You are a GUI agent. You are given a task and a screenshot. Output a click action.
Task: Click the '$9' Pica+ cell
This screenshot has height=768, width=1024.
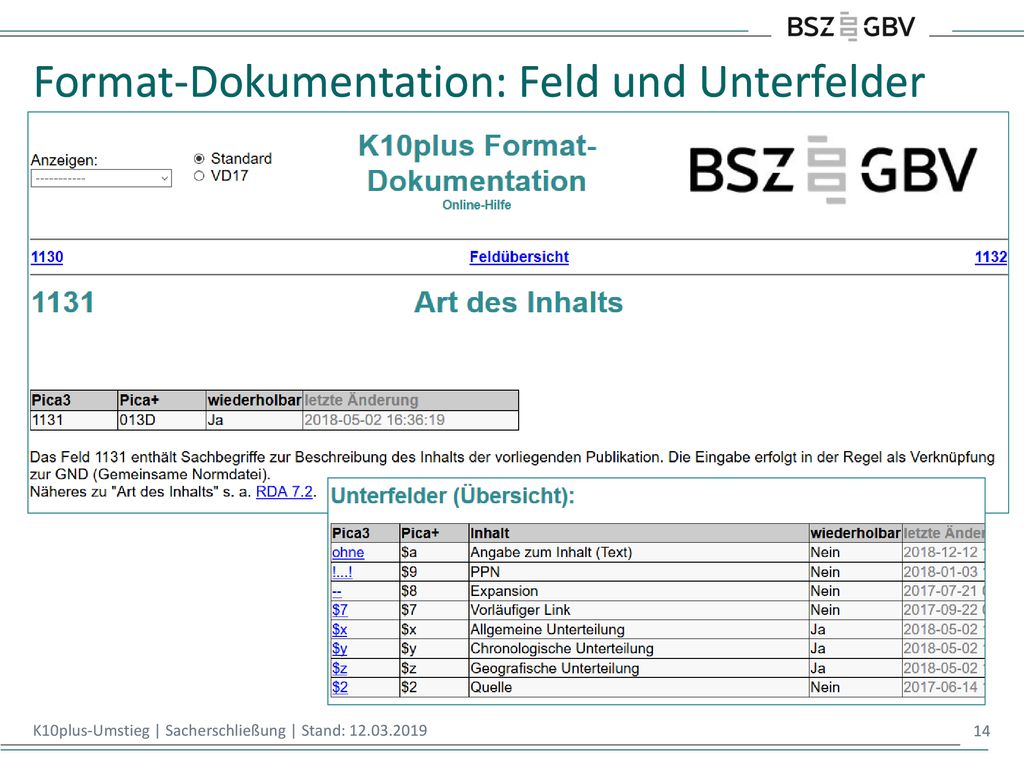pyautogui.click(x=434, y=572)
